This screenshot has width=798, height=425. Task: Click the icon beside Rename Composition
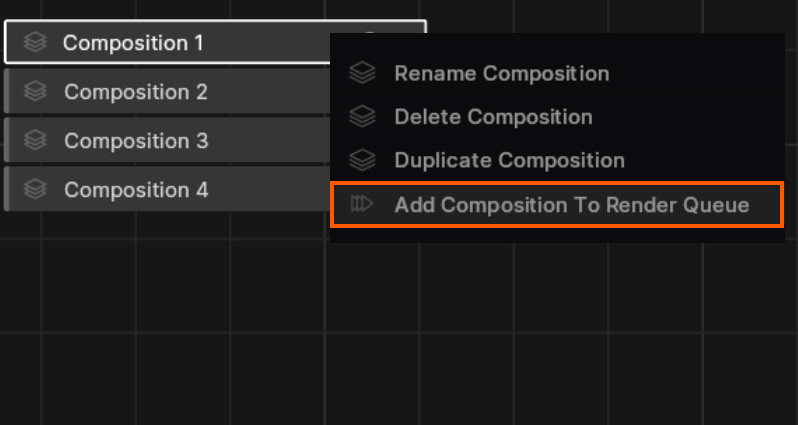tap(362, 74)
